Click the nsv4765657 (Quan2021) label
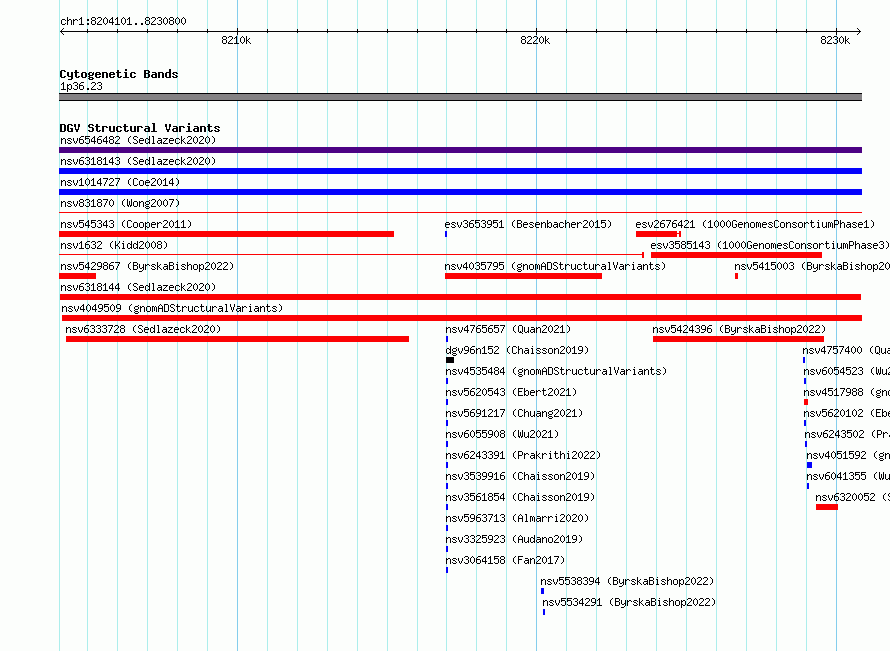Viewport: 890px width, 651px height. click(508, 329)
